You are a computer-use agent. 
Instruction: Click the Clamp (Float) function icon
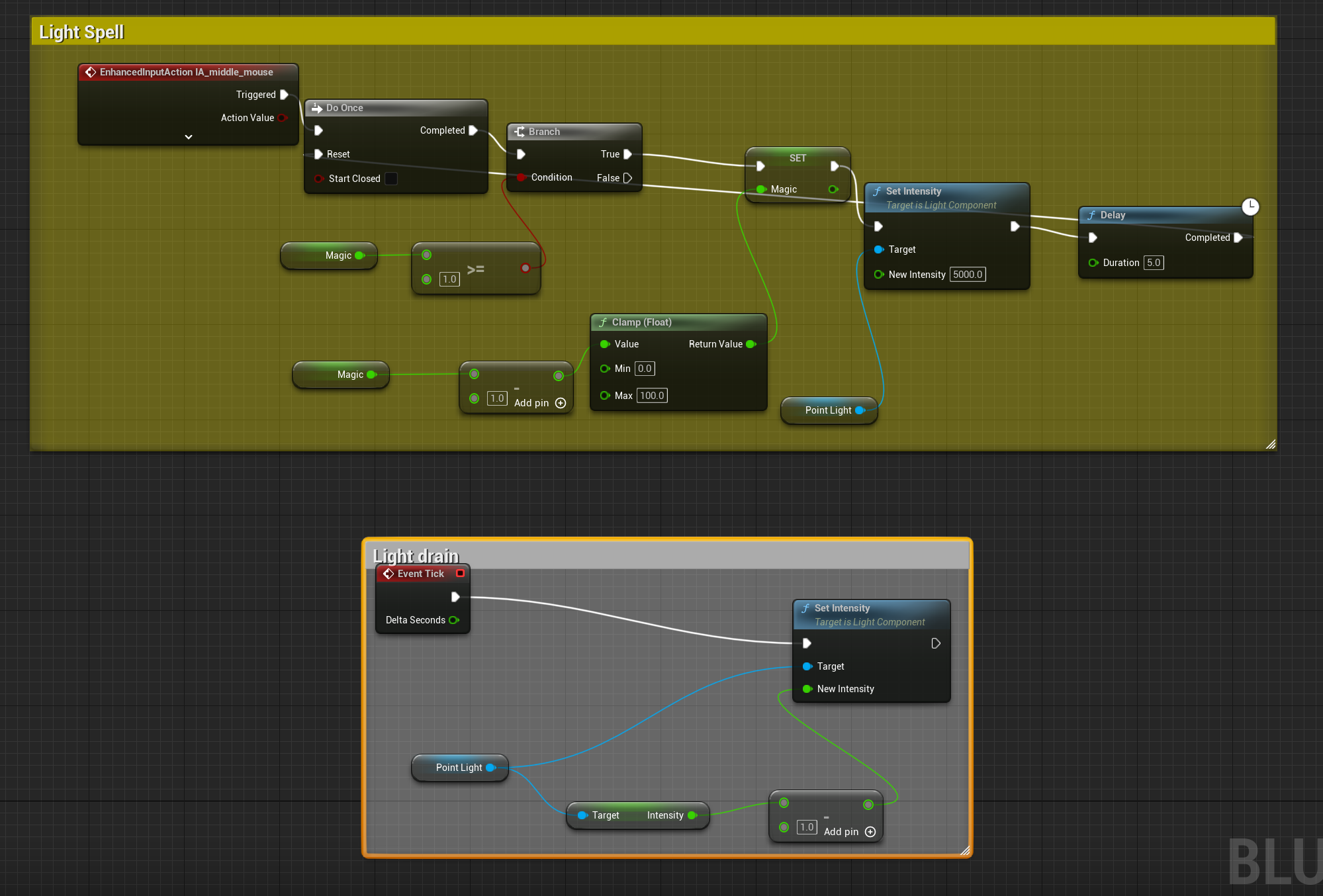[603, 322]
